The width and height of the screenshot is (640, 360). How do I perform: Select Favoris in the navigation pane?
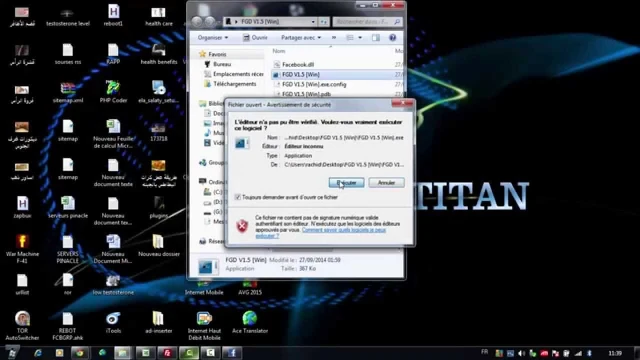(217, 54)
